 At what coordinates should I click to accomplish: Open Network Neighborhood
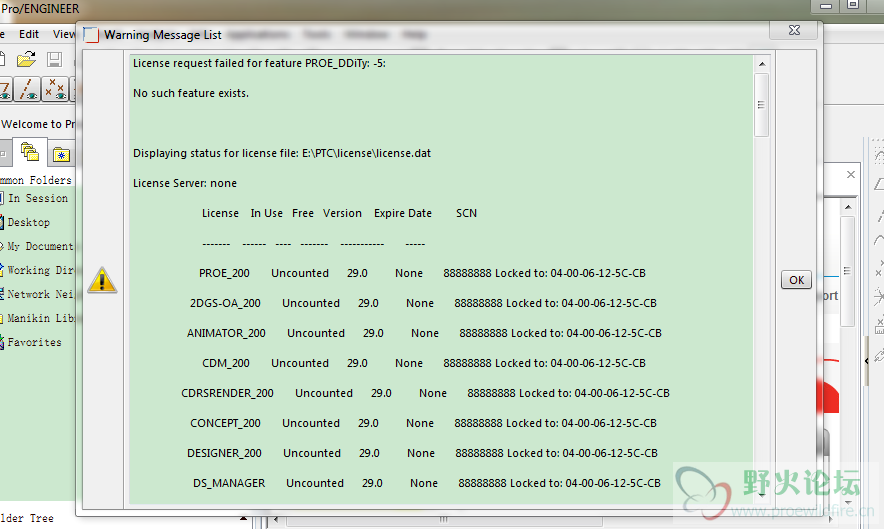(39, 294)
